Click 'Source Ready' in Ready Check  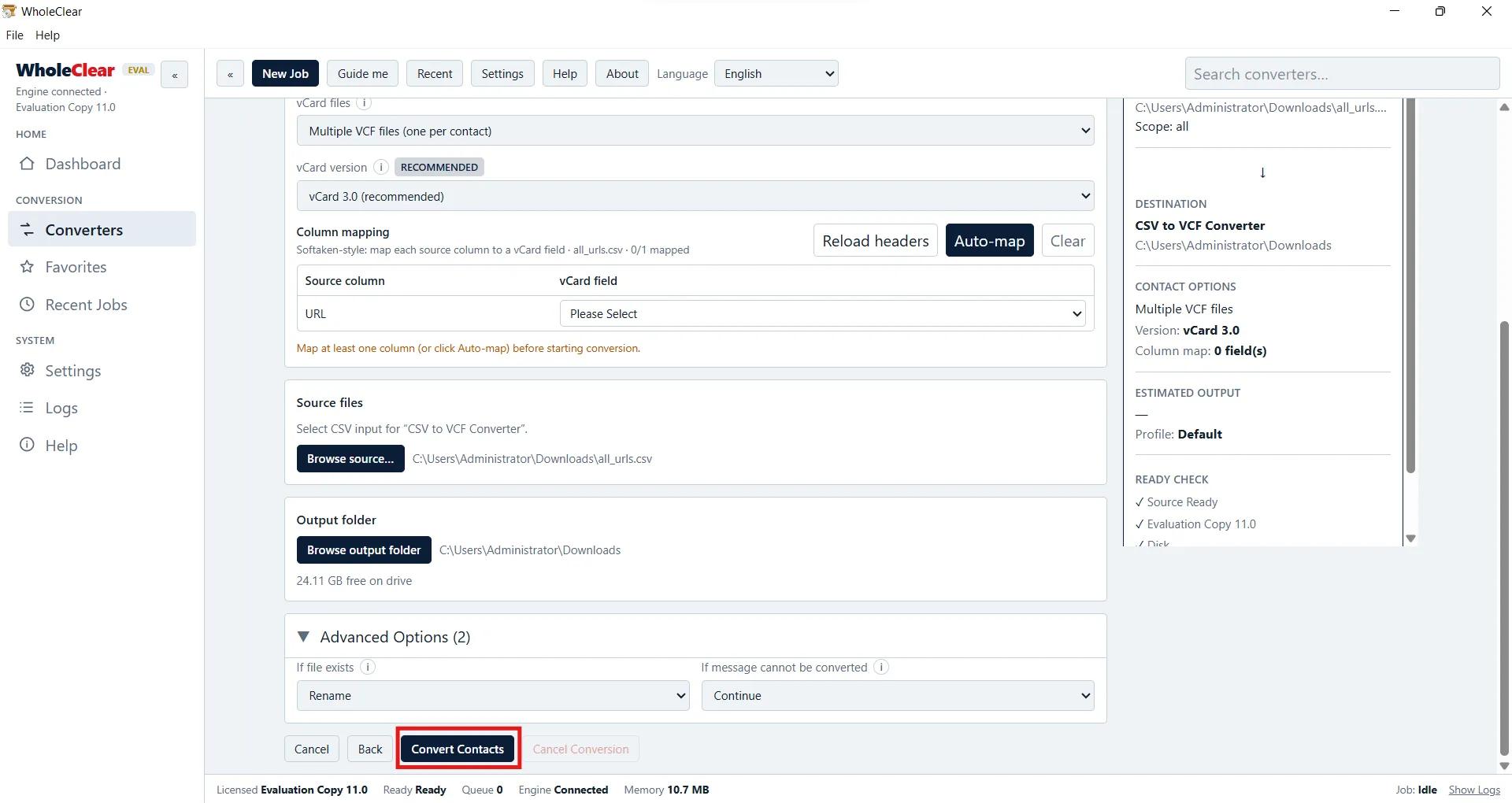click(x=1177, y=502)
